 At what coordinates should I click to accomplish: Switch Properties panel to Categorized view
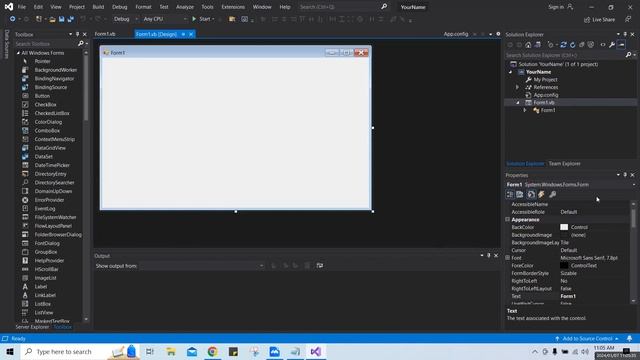pyautogui.click(x=510, y=194)
